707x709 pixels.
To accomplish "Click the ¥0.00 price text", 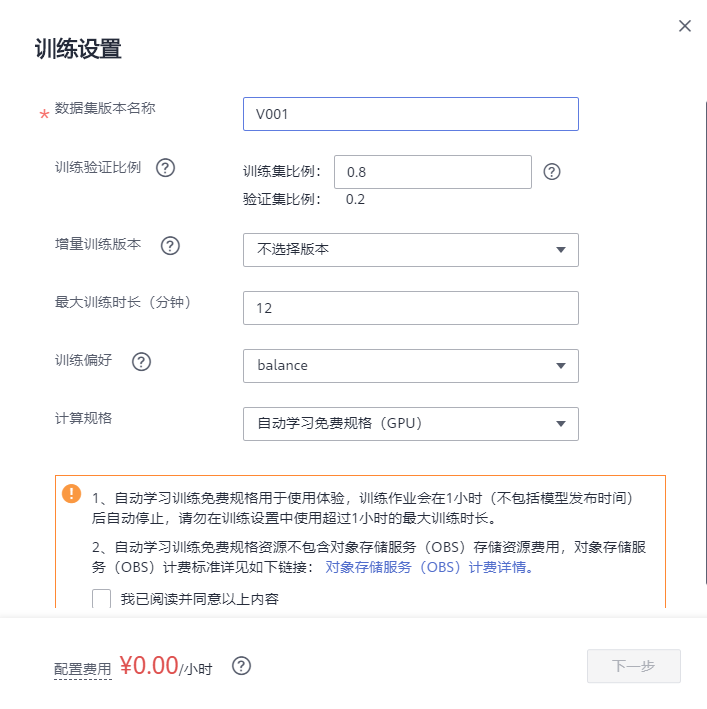I will click(x=149, y=666).
